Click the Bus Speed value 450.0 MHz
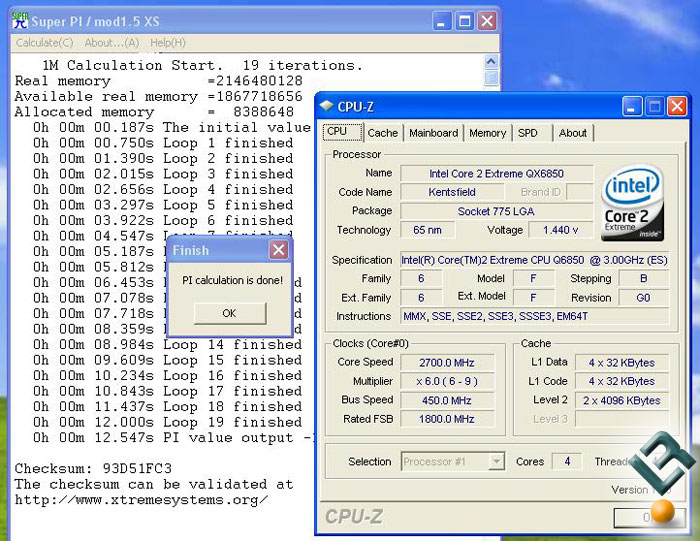The image size is (700, 541). pyautogui.click(x=447, y=400)
